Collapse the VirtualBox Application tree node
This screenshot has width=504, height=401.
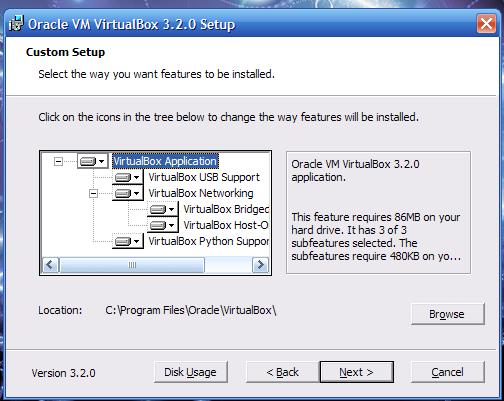pos(58,162)
